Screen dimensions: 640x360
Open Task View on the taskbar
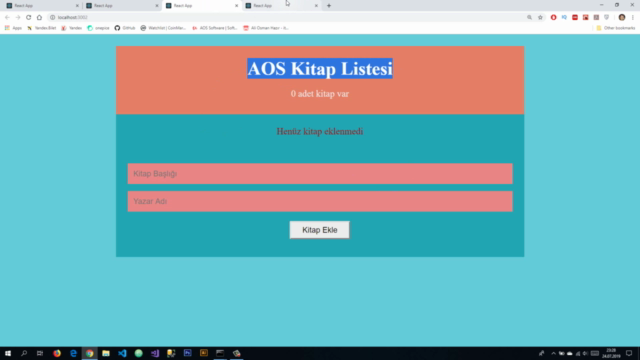tap(40, 353)
